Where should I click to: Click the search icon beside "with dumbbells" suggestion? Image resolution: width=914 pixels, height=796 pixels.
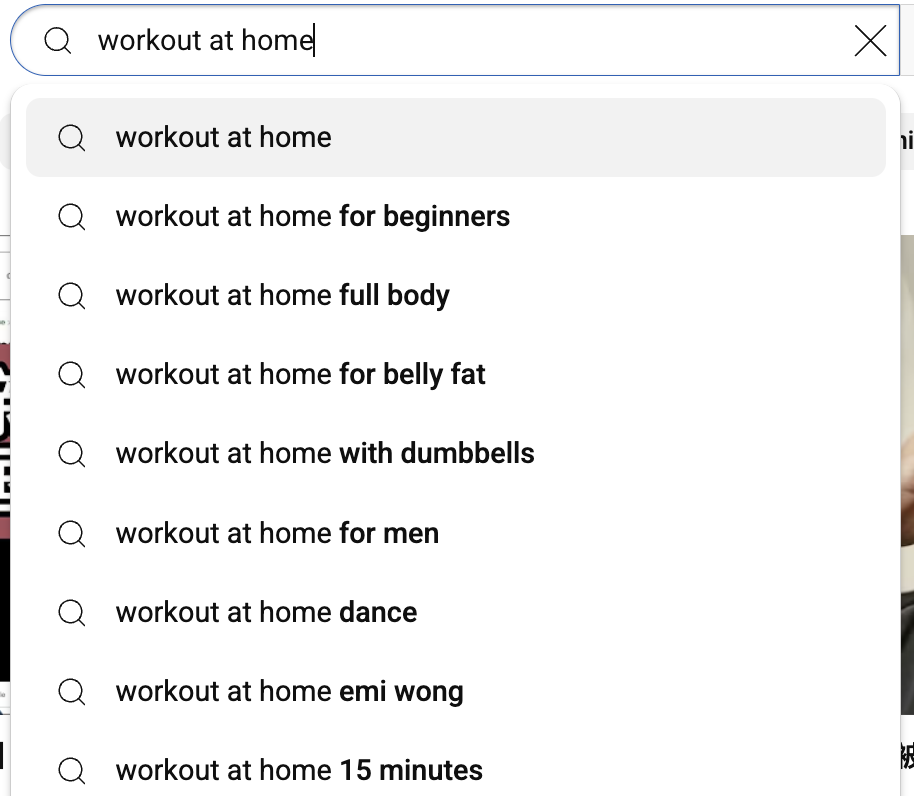click(72, 454)
